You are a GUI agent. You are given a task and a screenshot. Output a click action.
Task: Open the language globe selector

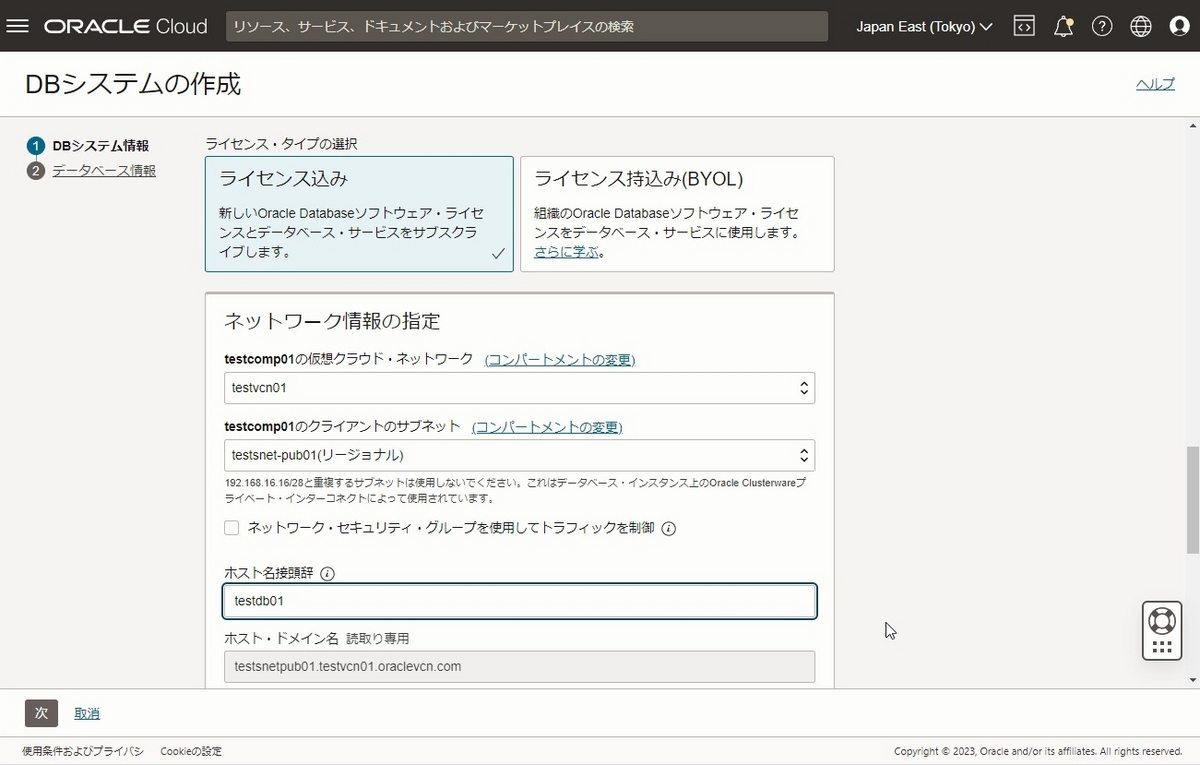[x=1140, y=26]
